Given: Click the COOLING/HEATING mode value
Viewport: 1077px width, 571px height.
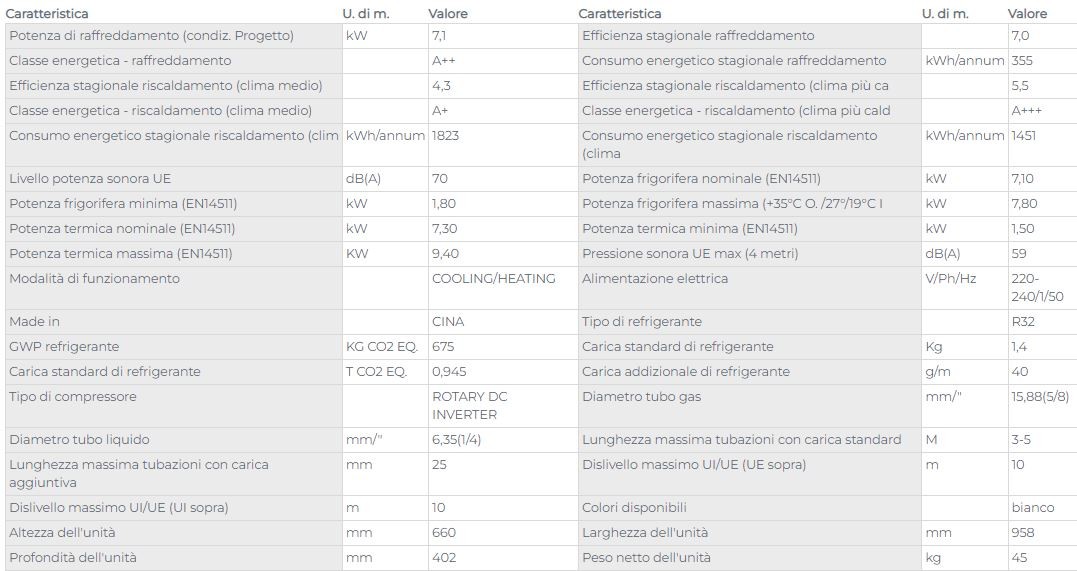Looking at the screenshot, I should click(x=494, y=278).
